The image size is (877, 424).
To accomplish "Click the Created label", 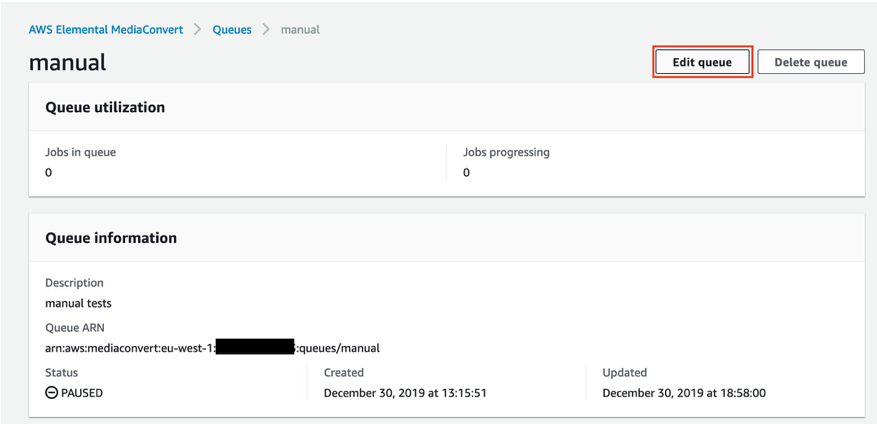I will point(343,373).
